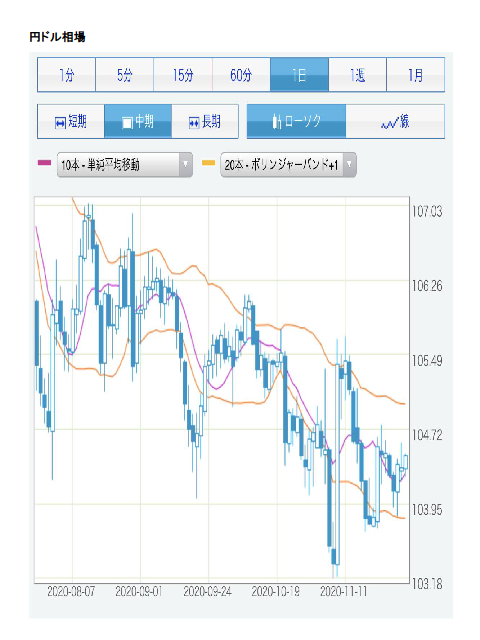The height and width of the screenshot is (640, 480).
Task: Click the 短期 short-term range icon
Action: (60, 122)
